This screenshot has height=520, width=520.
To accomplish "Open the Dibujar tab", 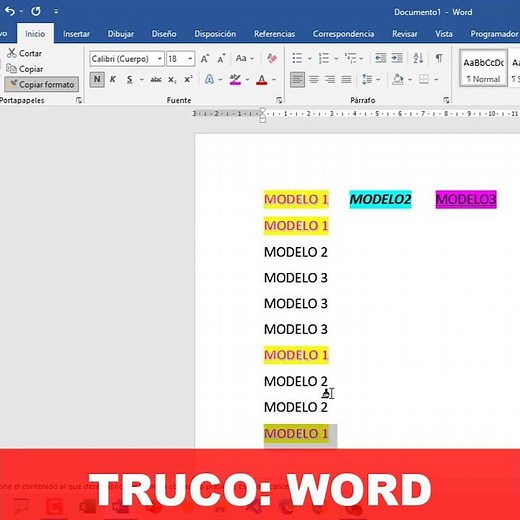I will [120, 34].
